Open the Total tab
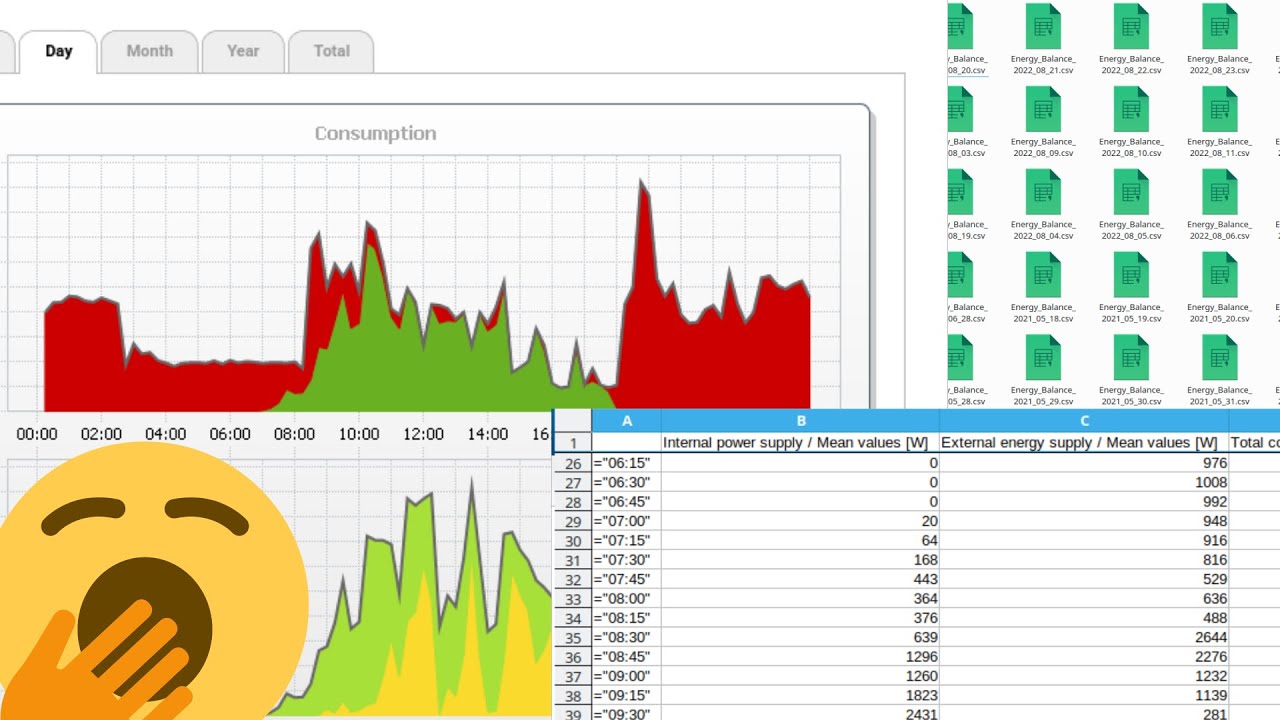 tap(331, 51)
